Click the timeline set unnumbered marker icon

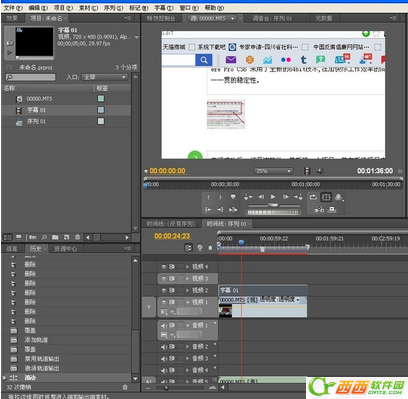210,248
